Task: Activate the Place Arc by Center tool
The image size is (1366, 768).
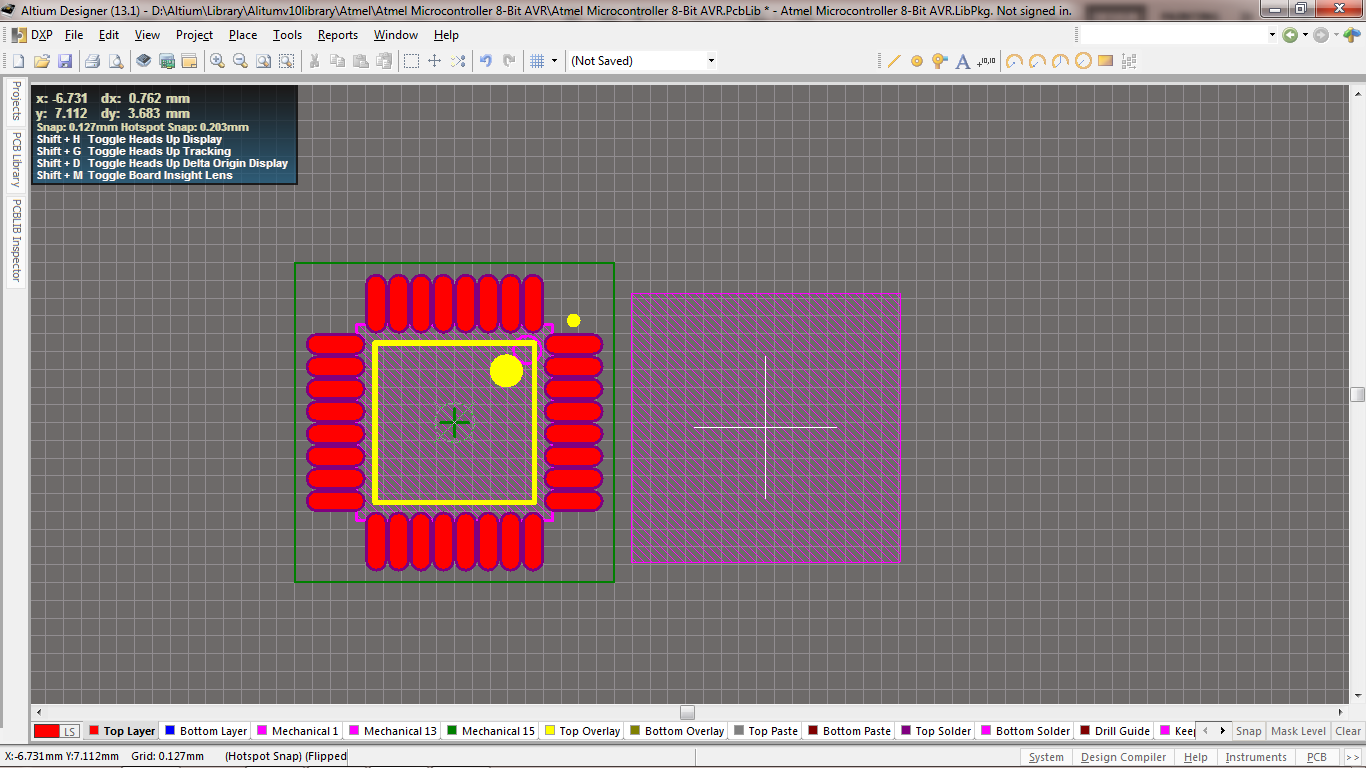Action: 1013,60
